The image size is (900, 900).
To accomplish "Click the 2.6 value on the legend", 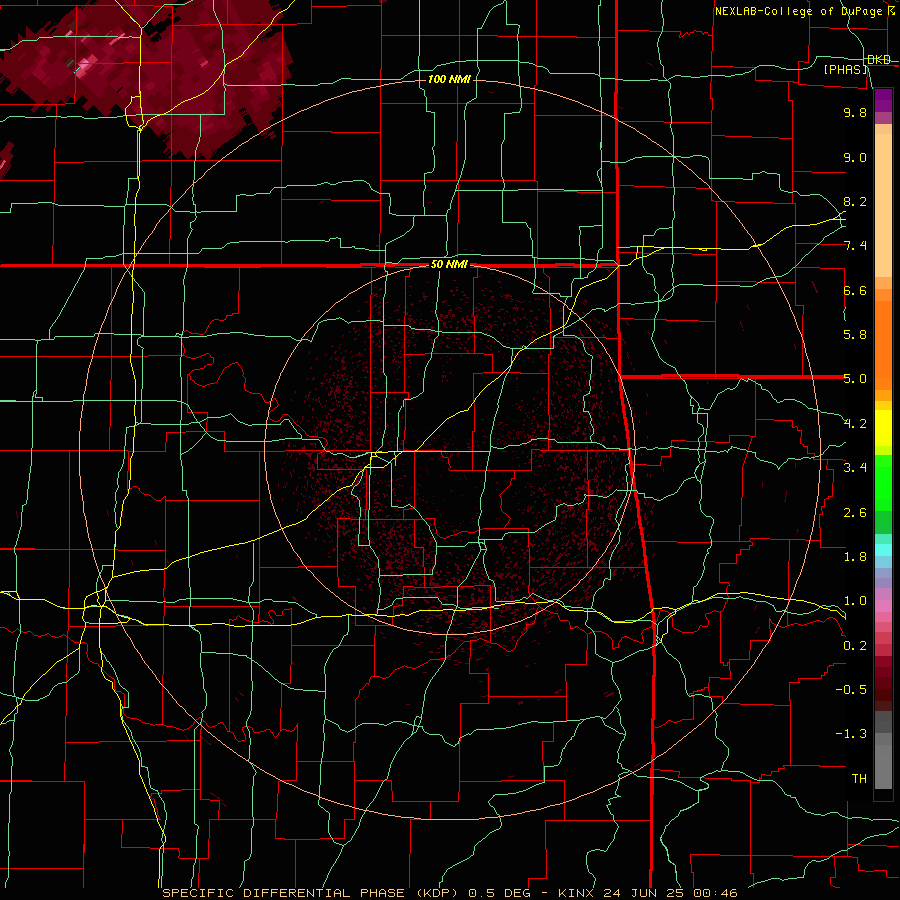I will [x=855, y=513].
